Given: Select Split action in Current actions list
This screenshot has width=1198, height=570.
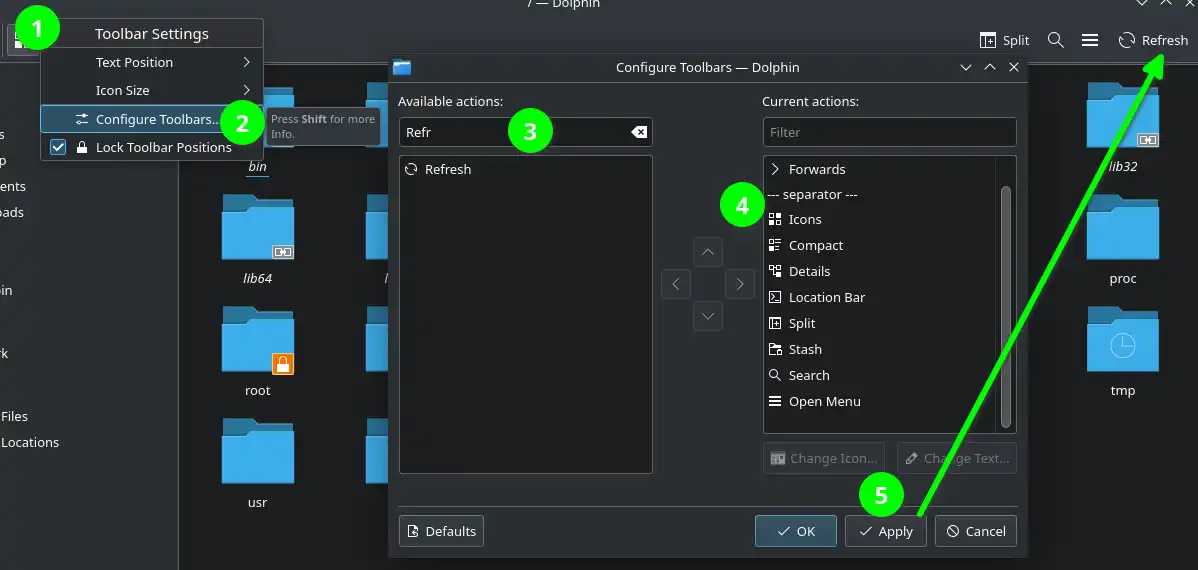Looking at the screenshot, I should coord(879,324).
